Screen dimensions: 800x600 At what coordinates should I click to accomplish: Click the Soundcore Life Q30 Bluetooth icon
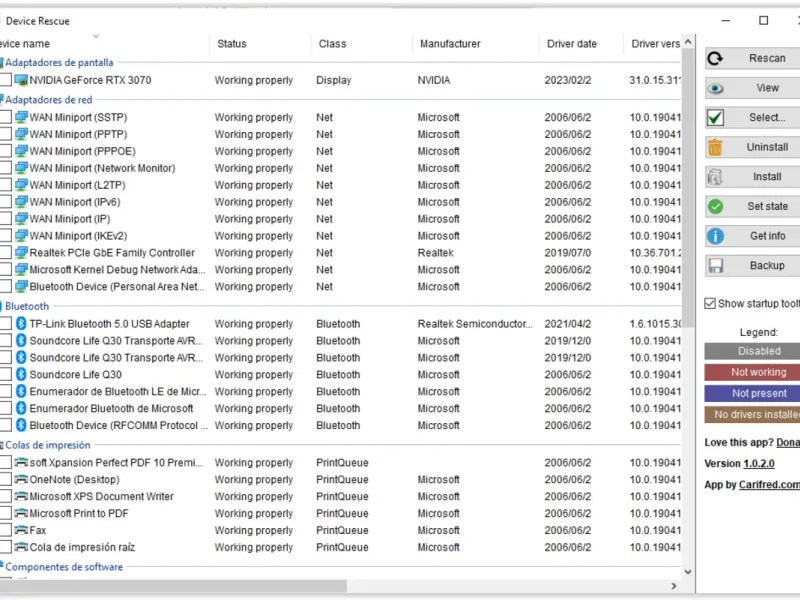[x=21, y=374]
